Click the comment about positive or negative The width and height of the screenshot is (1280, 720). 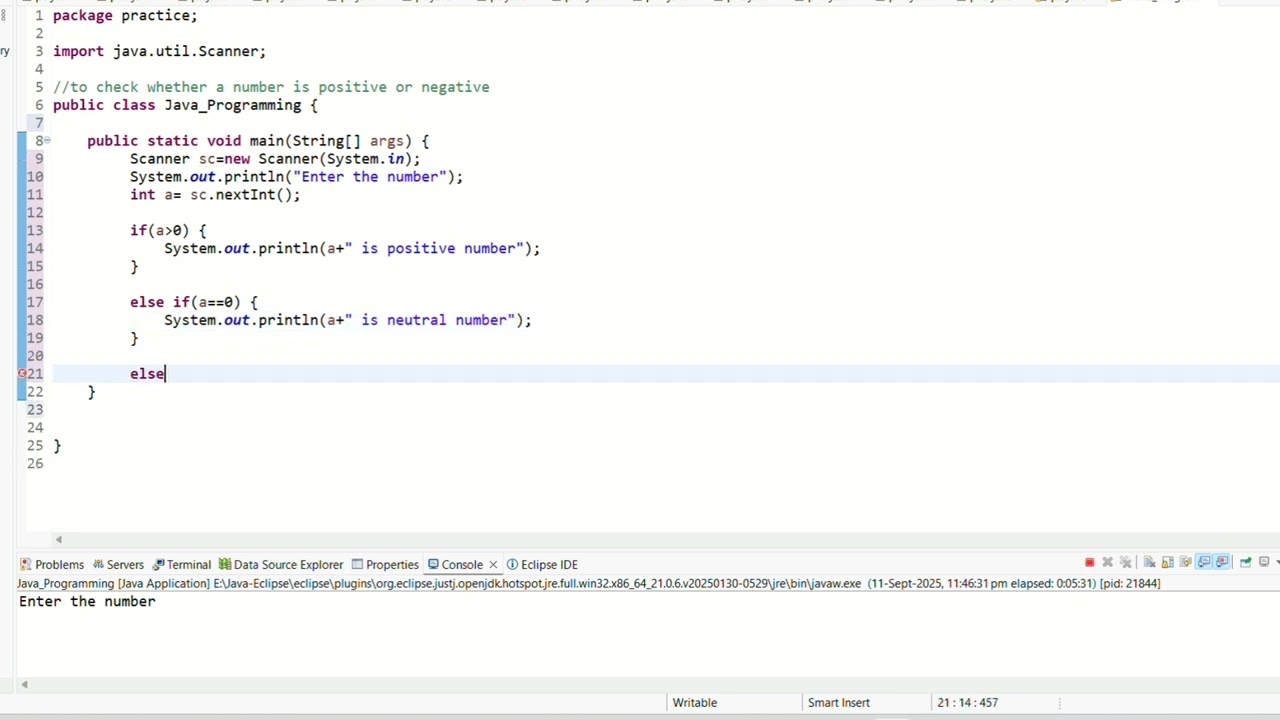click(271, 87)
